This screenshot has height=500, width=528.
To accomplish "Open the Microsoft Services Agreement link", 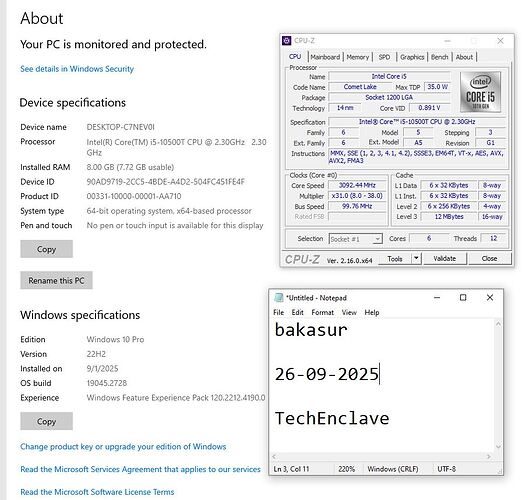I will click(140, 469).
